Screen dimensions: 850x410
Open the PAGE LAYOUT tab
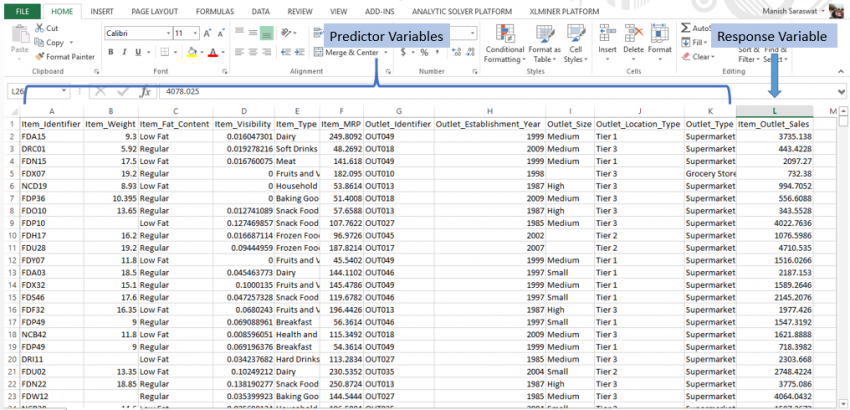tap(155, 10)
